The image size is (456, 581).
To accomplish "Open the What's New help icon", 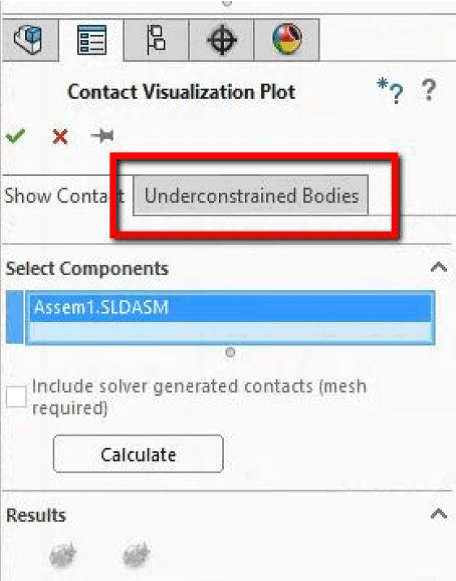I will [x=390, y=91].
